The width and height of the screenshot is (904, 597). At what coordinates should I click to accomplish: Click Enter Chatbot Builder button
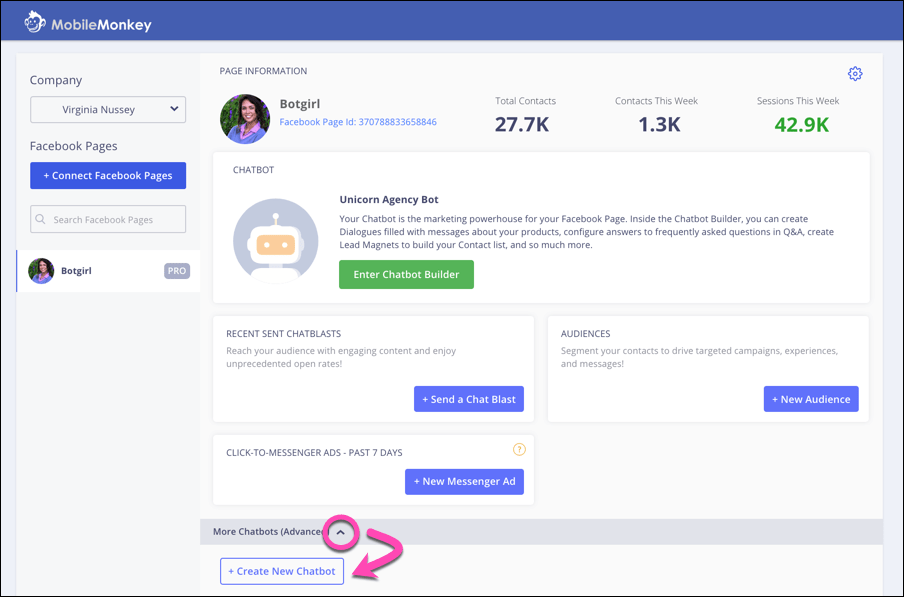(406, 274)
